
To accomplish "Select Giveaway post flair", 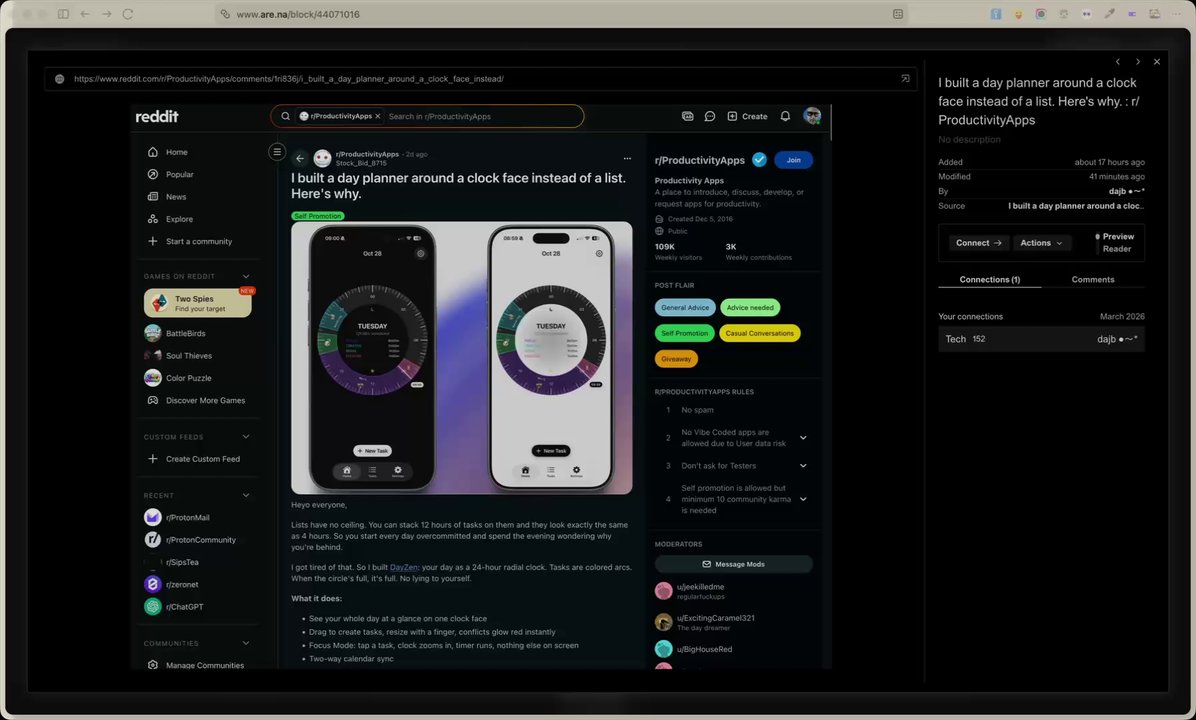I will [676, 358].
